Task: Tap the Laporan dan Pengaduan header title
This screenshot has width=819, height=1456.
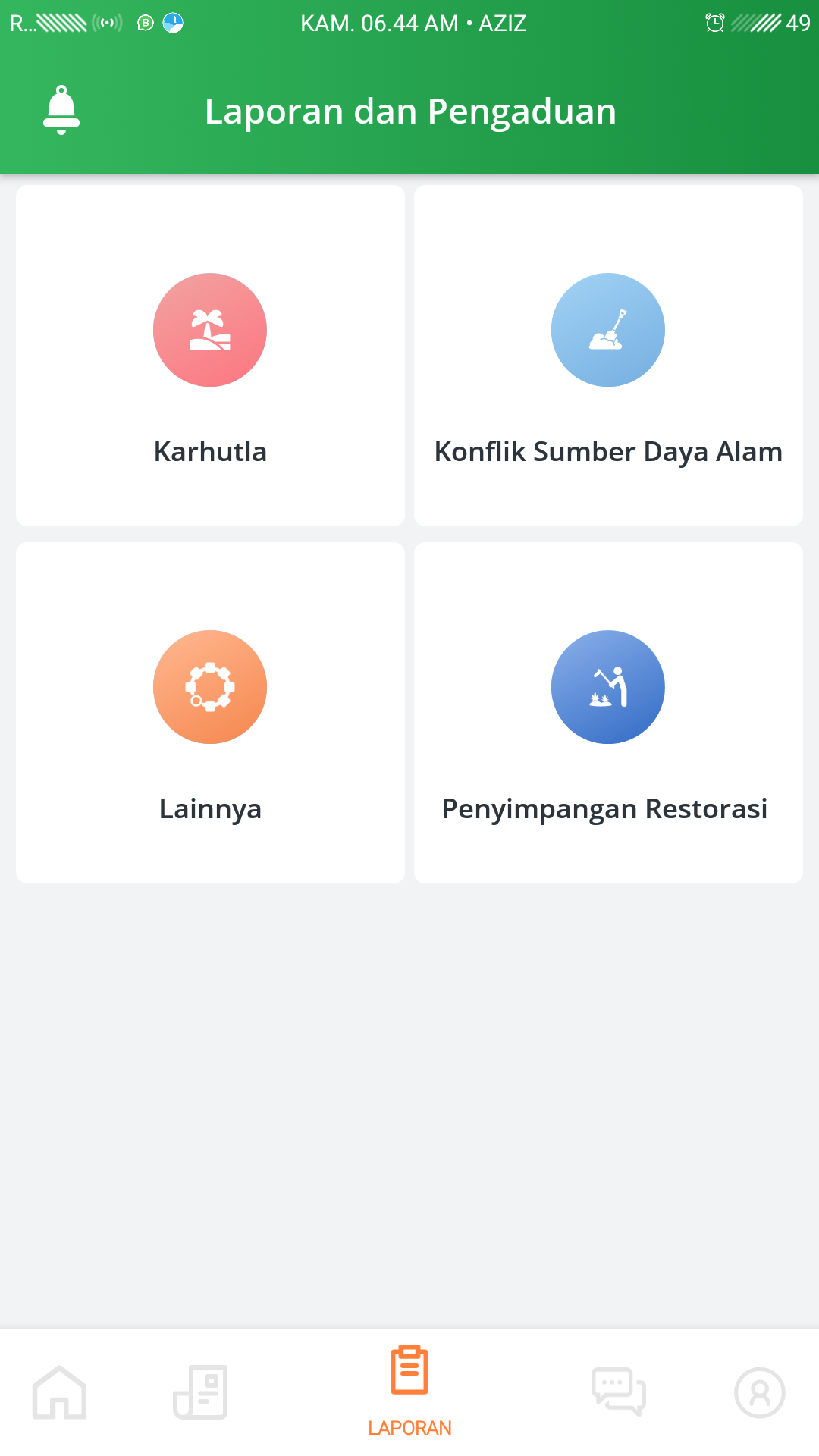Action: click(410, 111)
